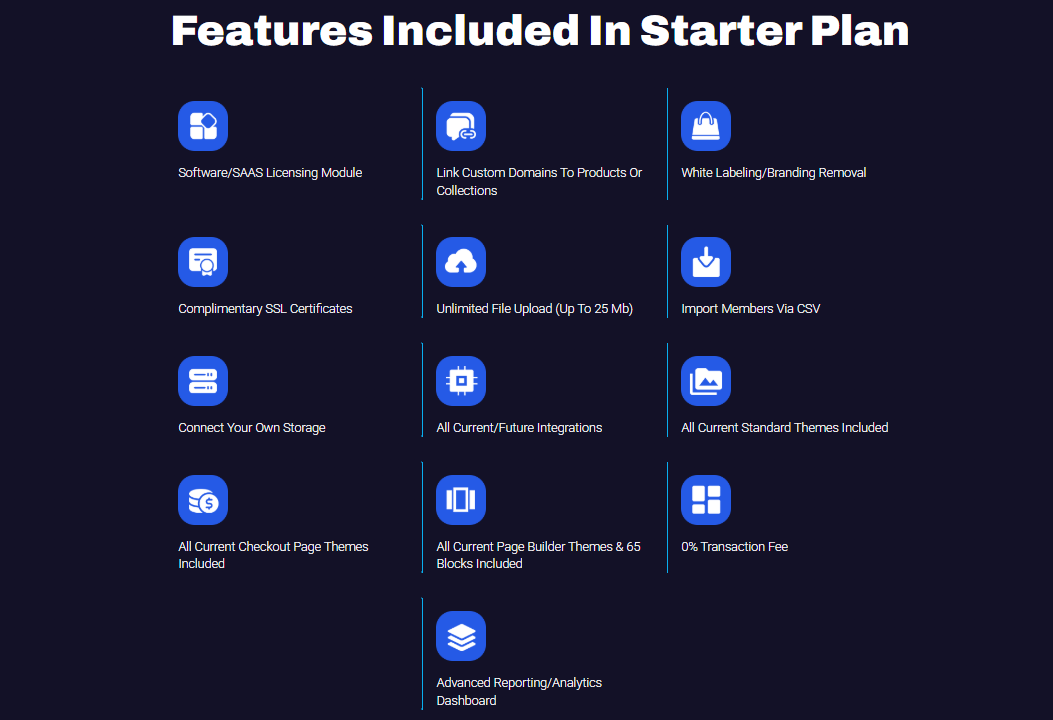Click the "Complimentary SSL Certificates" label
1053x720 pixels.
(x=265, y=309)
